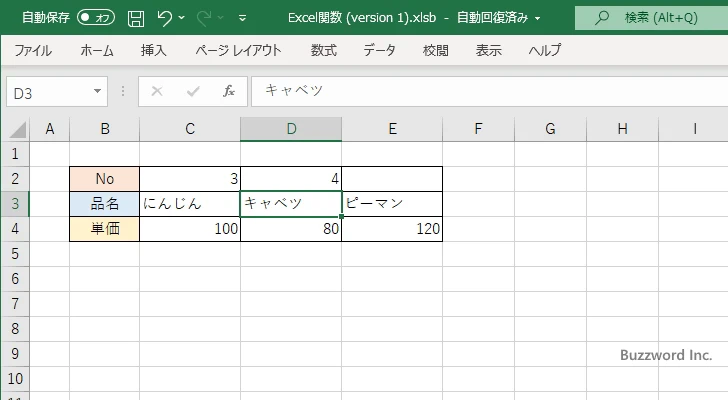The image size is (728, 400).
Task: Switch to the 校閲 tab
Action: 436,50
